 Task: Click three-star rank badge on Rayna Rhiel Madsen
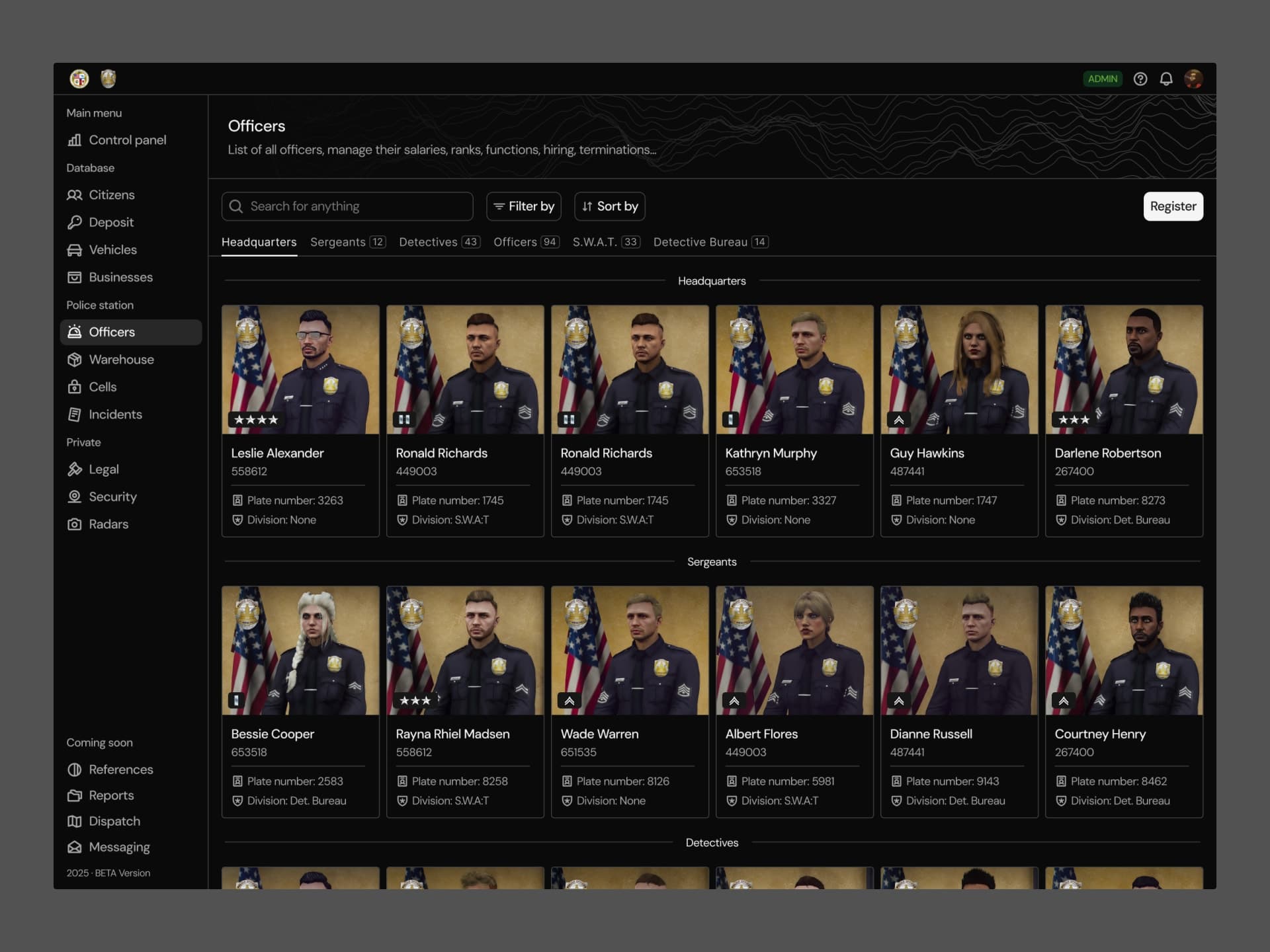click(x=415, y=701)
